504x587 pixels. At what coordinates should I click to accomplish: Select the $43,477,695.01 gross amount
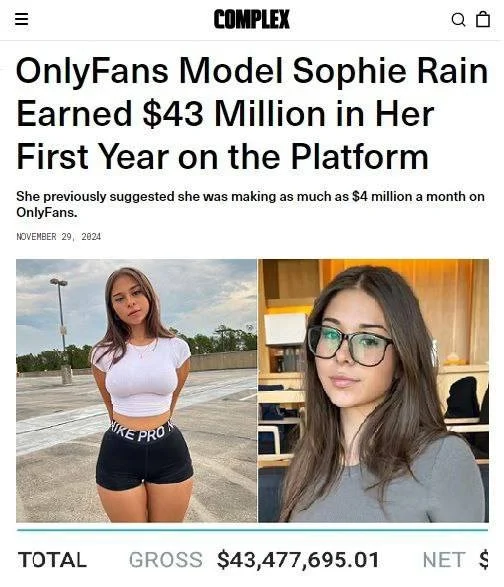coord(298,560)
